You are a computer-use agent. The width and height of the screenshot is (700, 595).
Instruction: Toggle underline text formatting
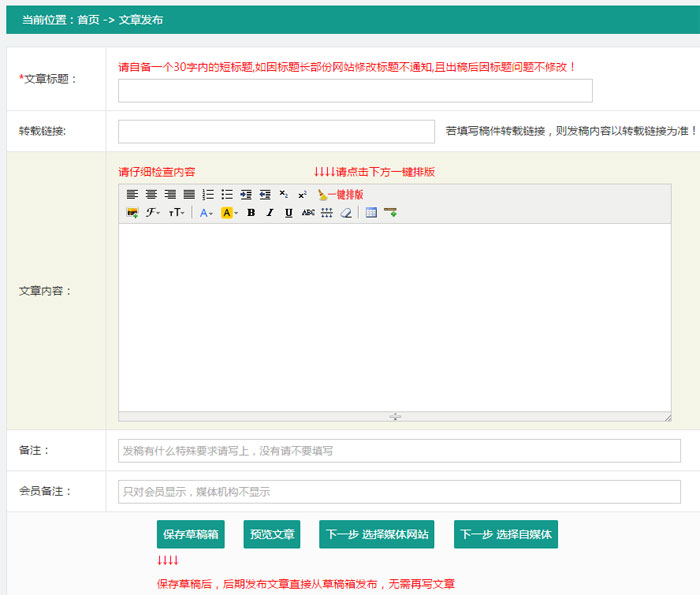pos(289,213)
